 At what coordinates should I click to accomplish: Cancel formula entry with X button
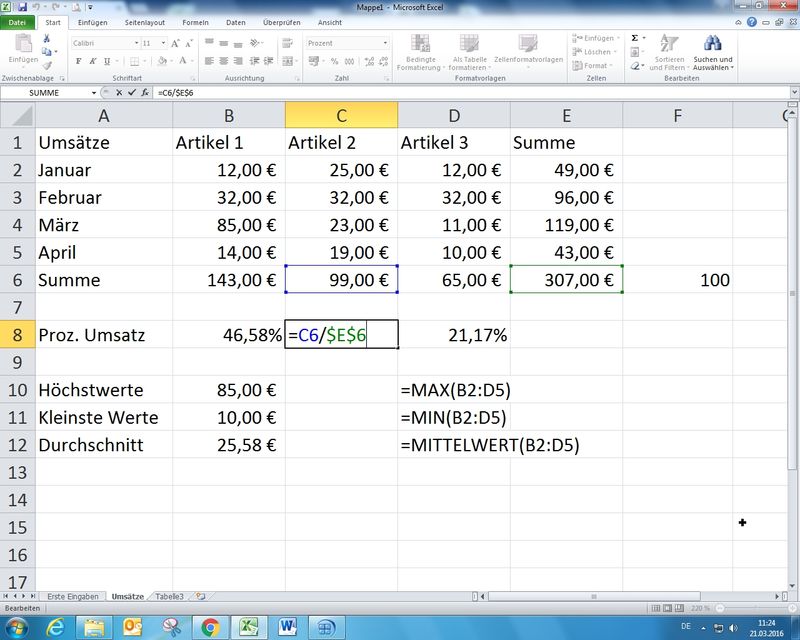[x=119, y=92]
